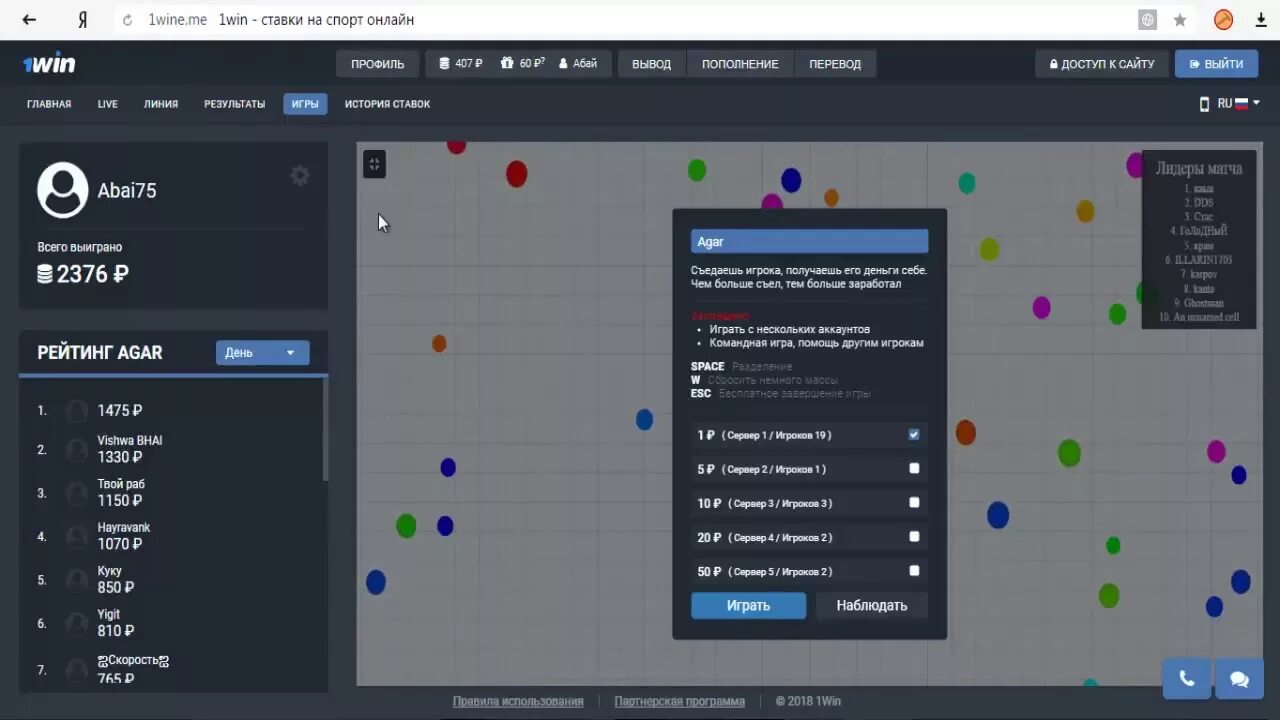Click the Вывод button
1280x720 pixels.
(x=652, y=64)
